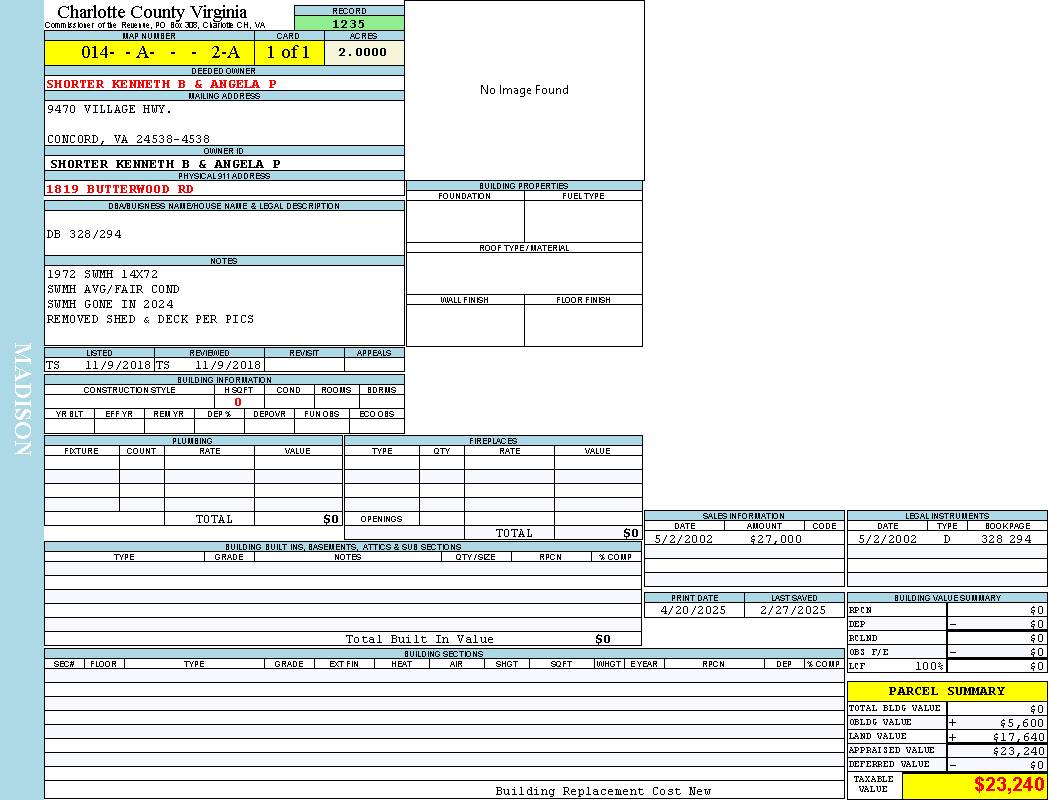Select physical address 1819 BUTTERWOOD RD
This screenshot has width=1050, height=800.
point(120,189)
